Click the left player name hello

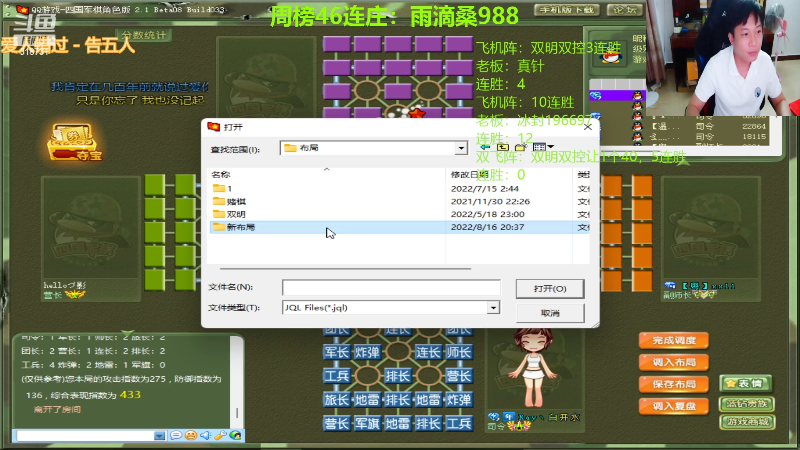tap(64, 285)
